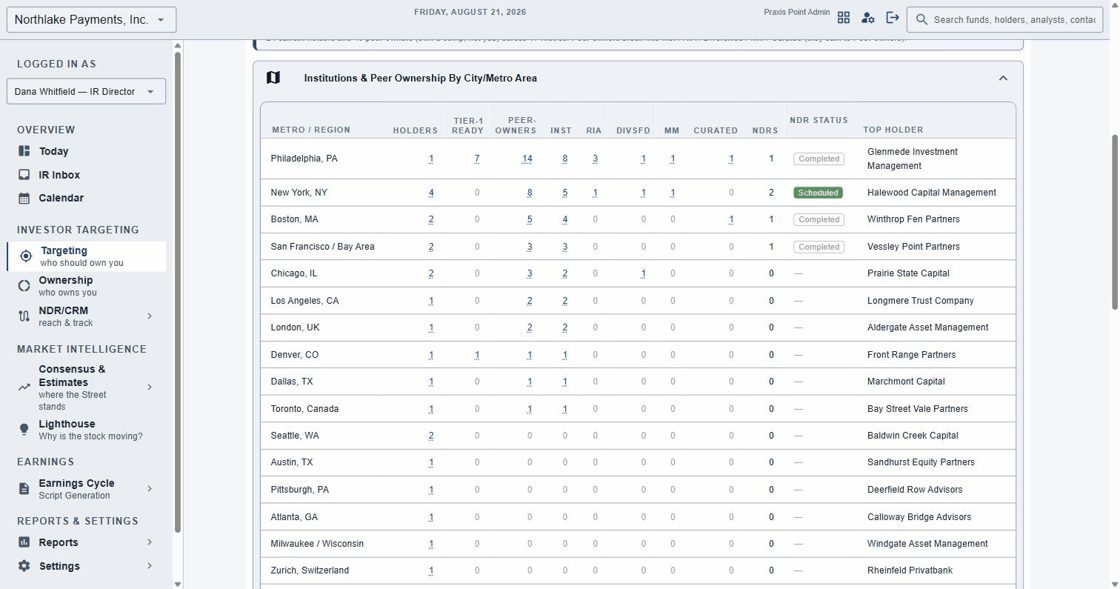Click Seattle holders count 2
1120x589 pixels.
pos(431,436)
